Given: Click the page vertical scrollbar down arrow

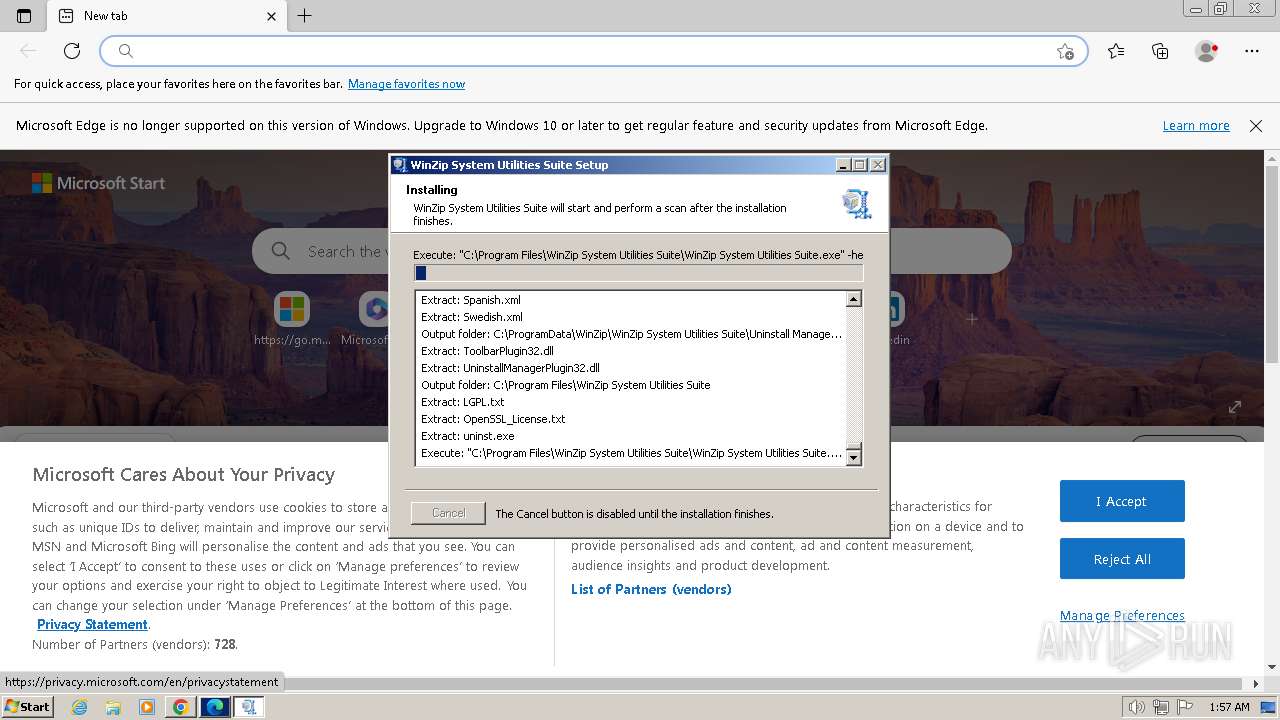Looking at the screenshot, I should (x=1272, y=666).
